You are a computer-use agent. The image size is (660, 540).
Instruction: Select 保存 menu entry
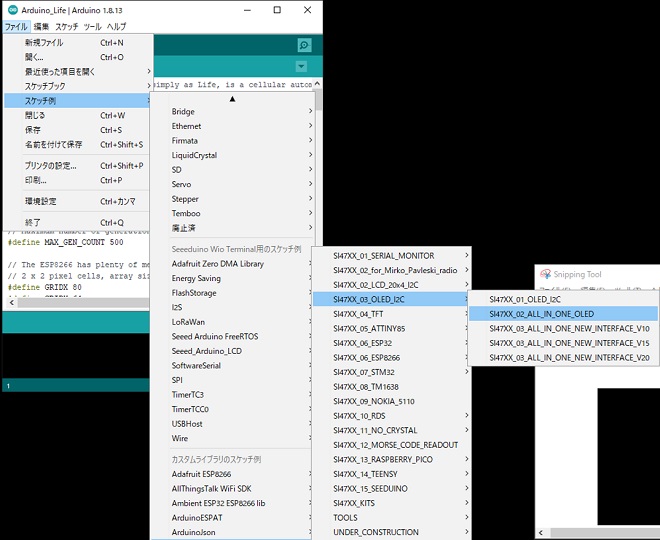tap(77, 130)
